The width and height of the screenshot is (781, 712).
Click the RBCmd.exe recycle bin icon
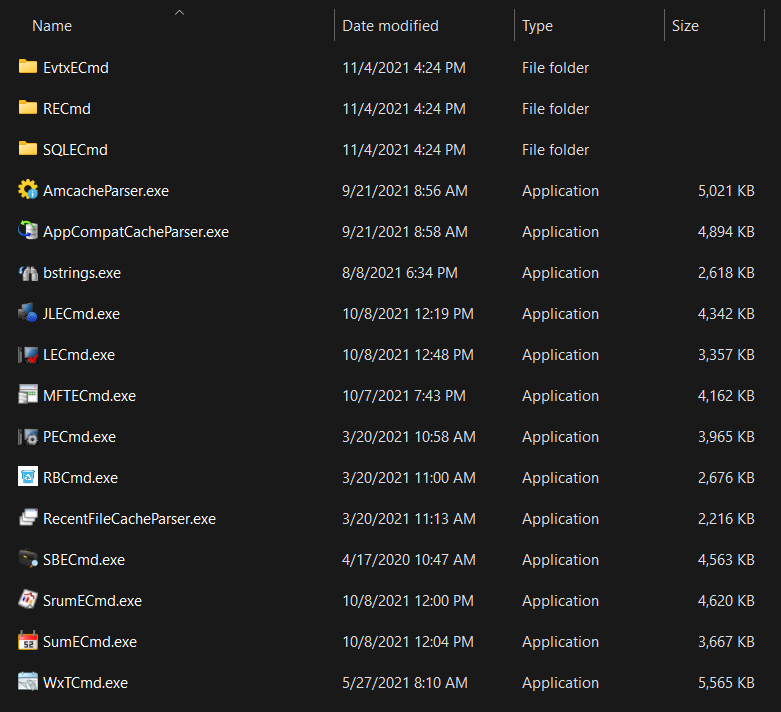tap(28, 477)
